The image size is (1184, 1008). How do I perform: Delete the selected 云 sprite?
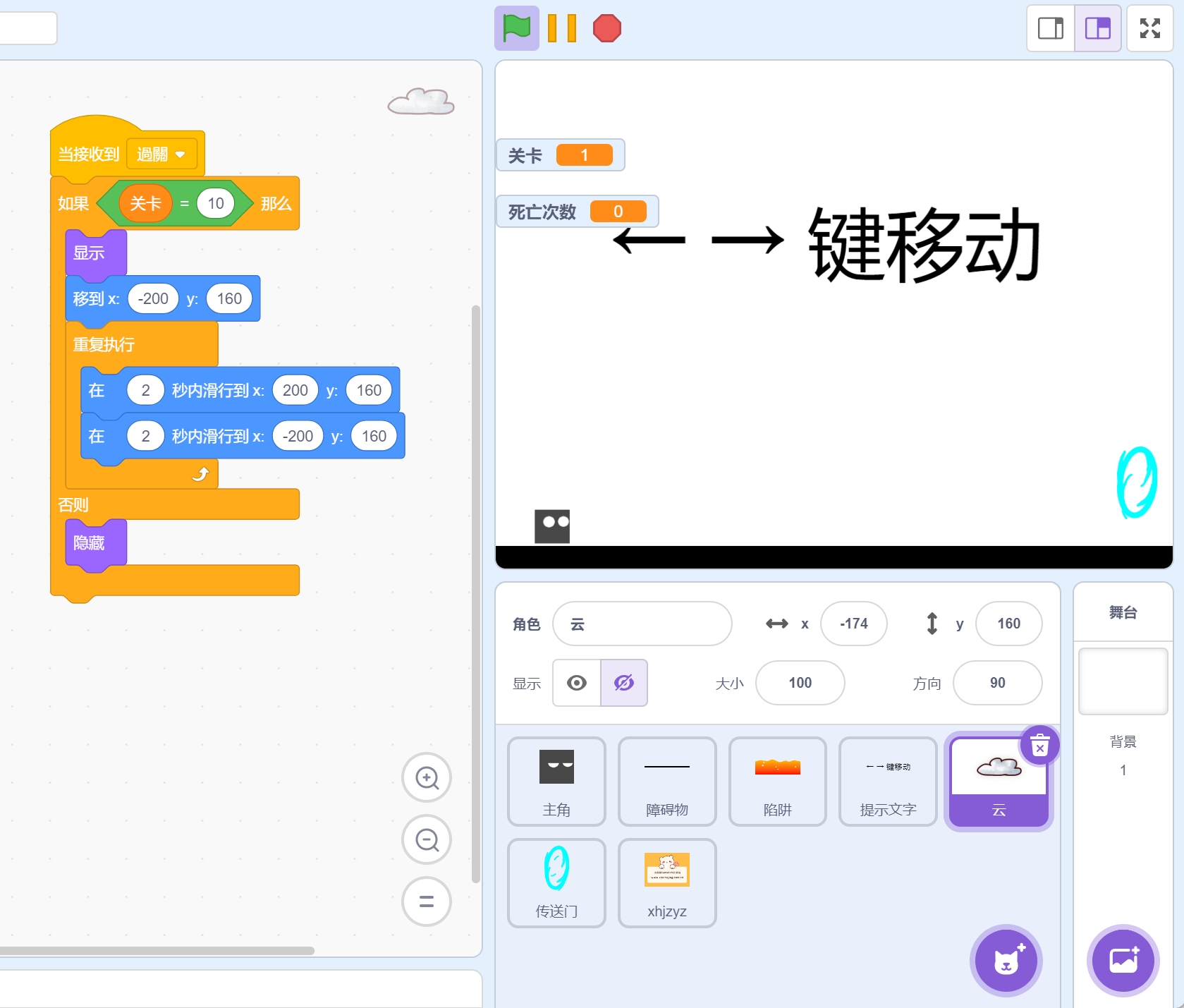click(x=1039, y=745)
